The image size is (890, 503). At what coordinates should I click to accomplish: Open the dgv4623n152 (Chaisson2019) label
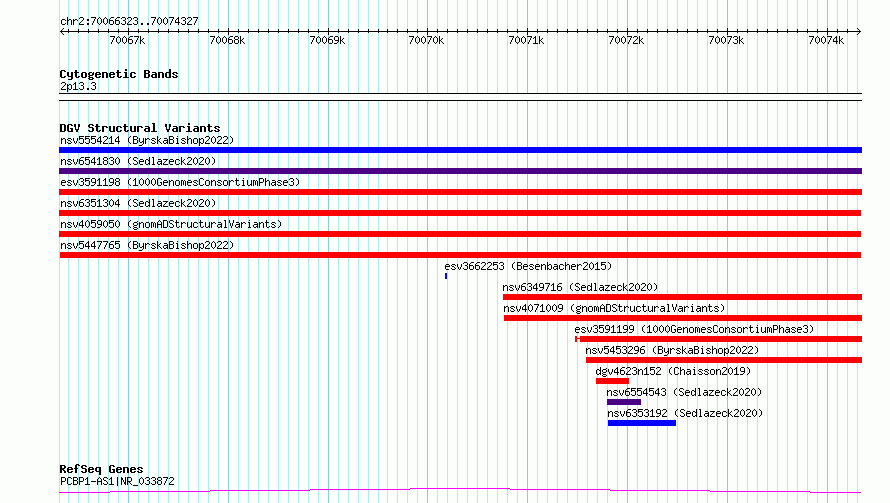(x=673, y=371)
